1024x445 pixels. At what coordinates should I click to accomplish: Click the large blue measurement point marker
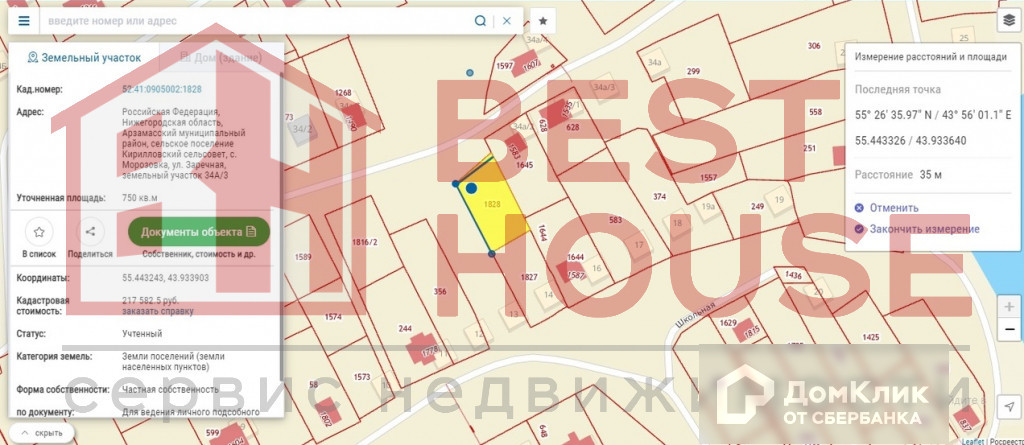click(471, 188)
